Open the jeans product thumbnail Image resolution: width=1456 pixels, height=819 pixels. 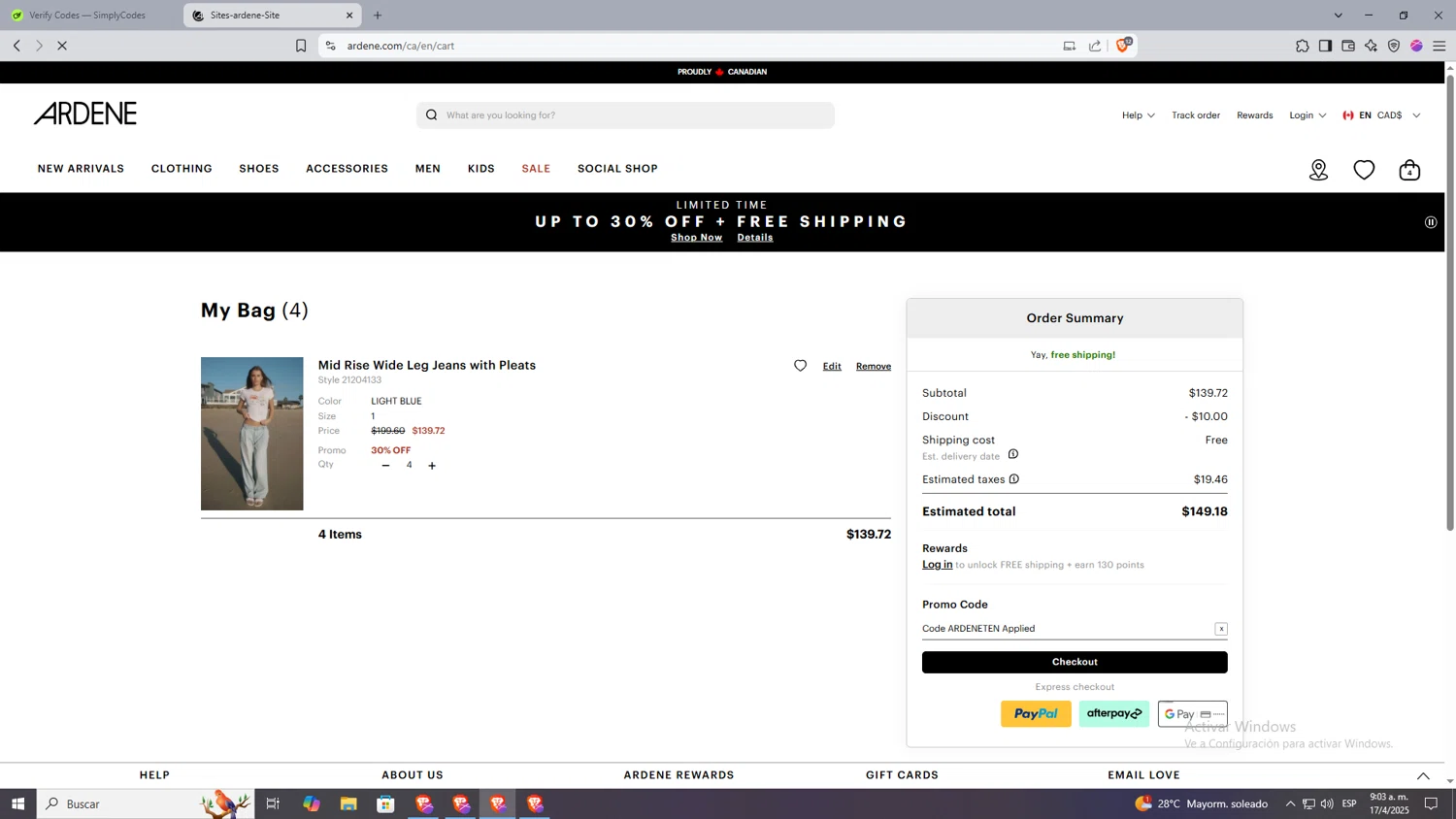point(251,434)
